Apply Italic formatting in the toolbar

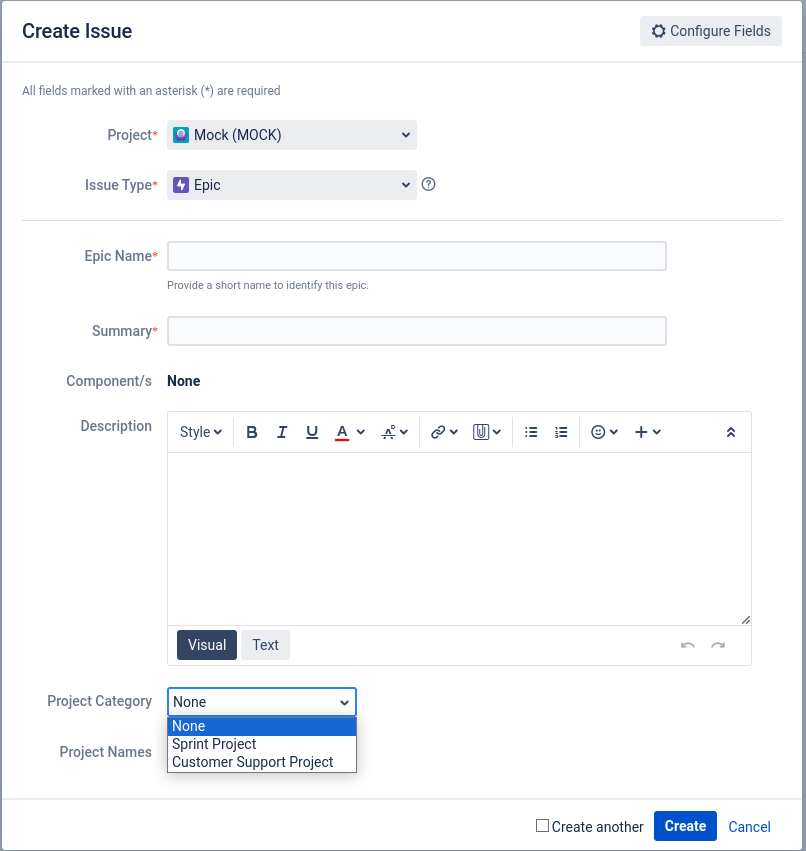click(282, 432)
